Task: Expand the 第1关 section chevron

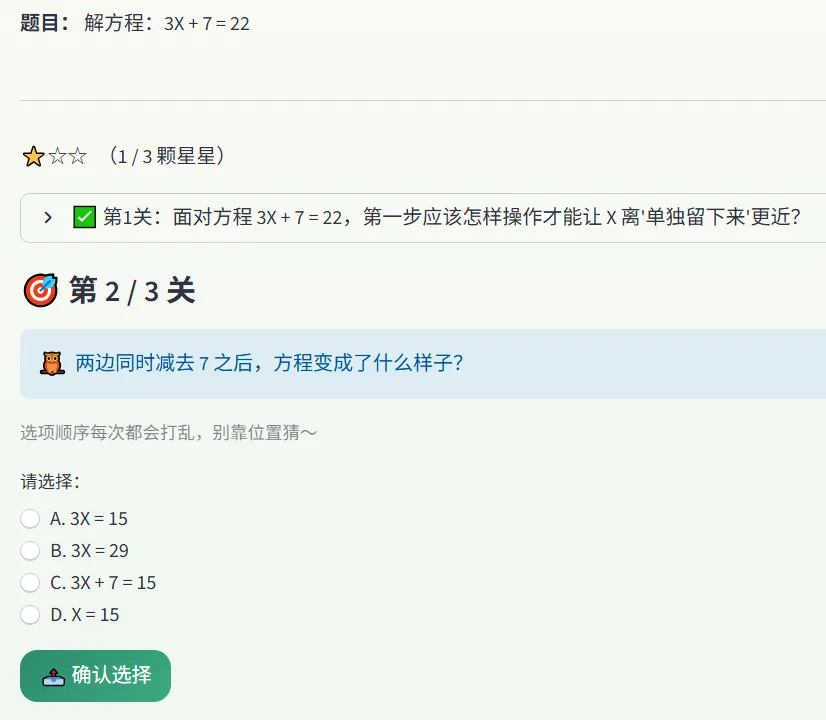Action: coord(48,218)
